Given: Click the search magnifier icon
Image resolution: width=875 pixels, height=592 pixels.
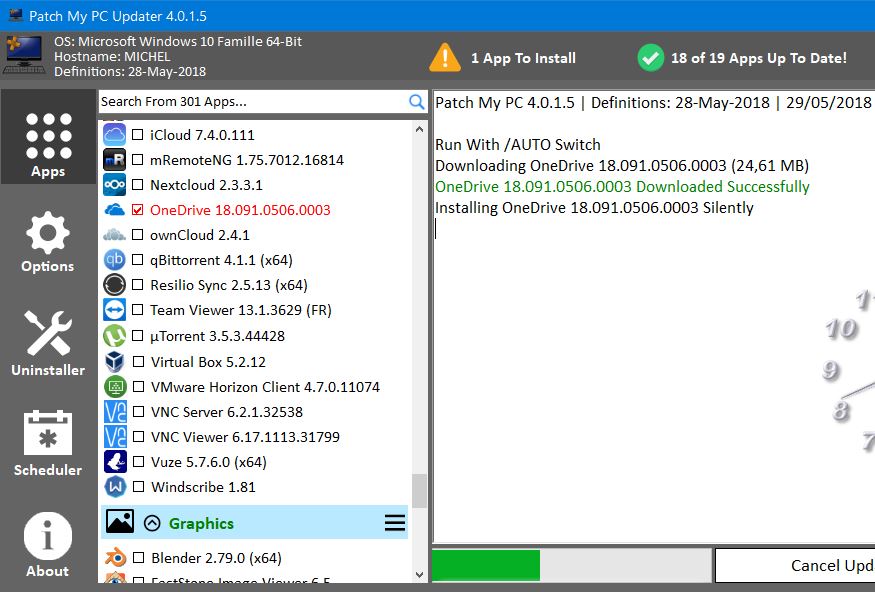Looking at the screenshot, I should [x=417, y=101].
